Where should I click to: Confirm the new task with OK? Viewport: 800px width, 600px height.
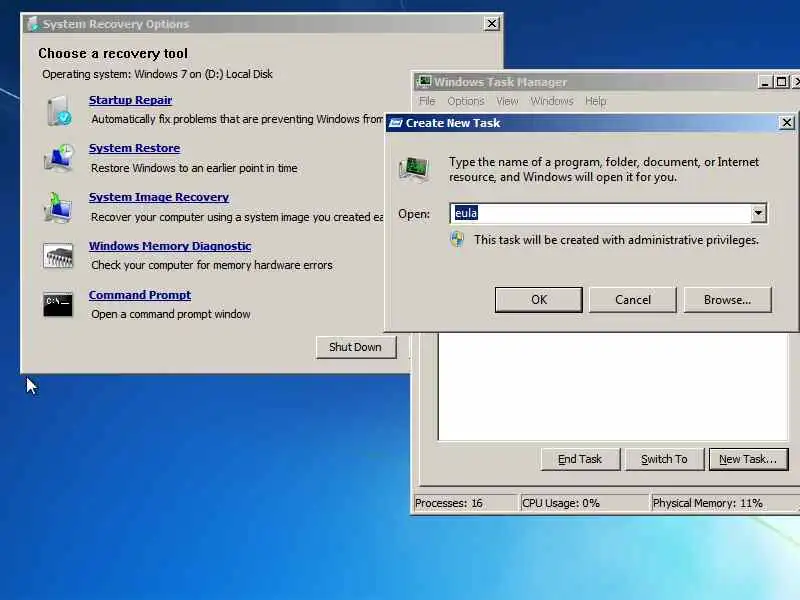click(538, 299)
